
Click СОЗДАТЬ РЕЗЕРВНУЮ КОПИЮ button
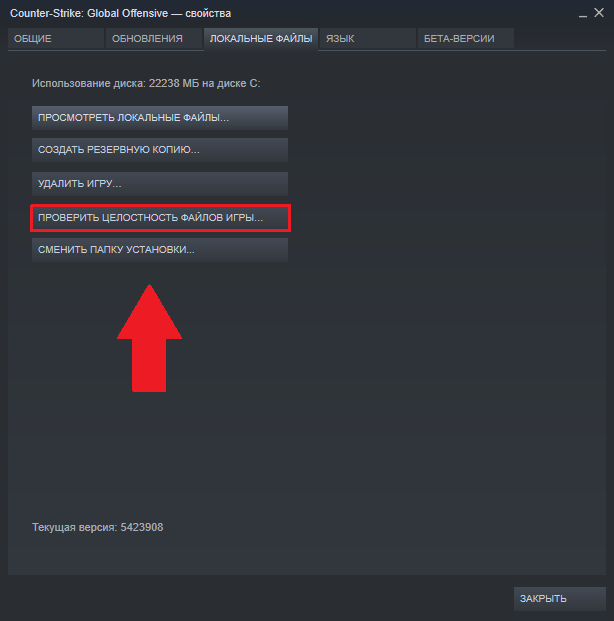[x=160, y=150]
